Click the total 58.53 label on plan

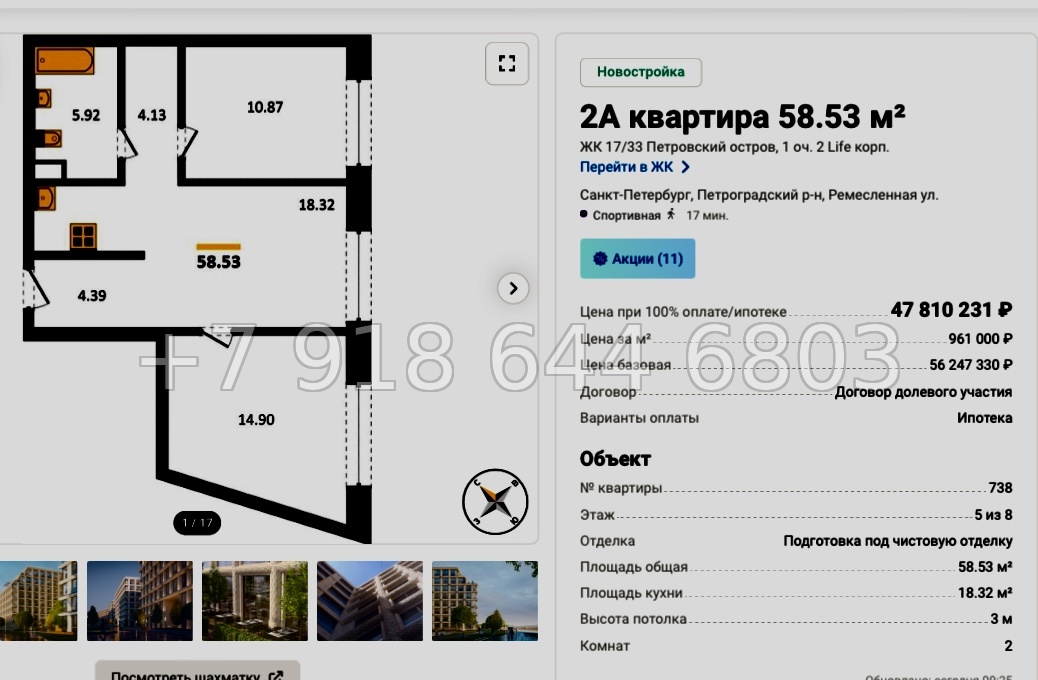point(218,262)
